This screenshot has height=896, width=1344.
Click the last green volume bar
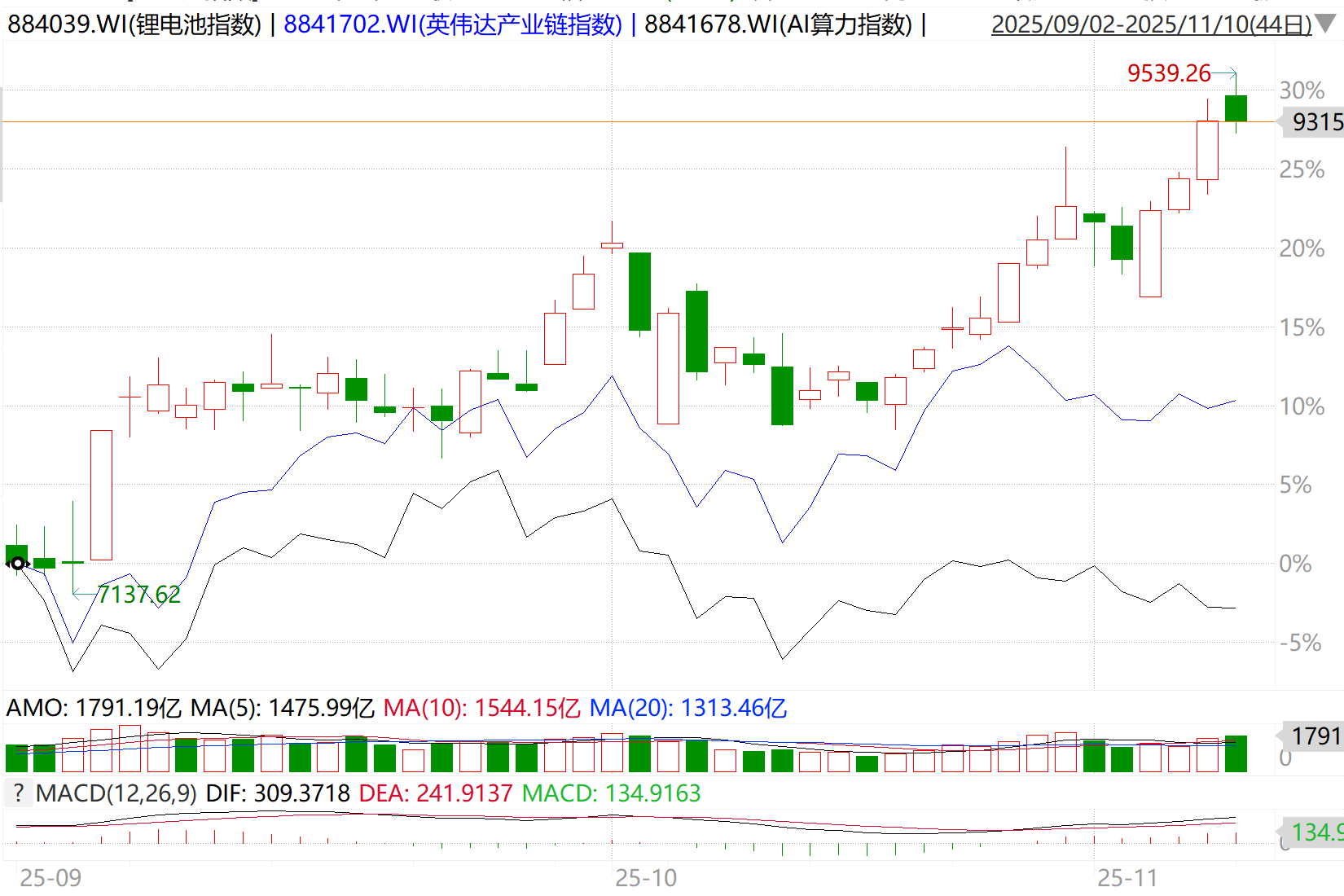pos(1236,753)
